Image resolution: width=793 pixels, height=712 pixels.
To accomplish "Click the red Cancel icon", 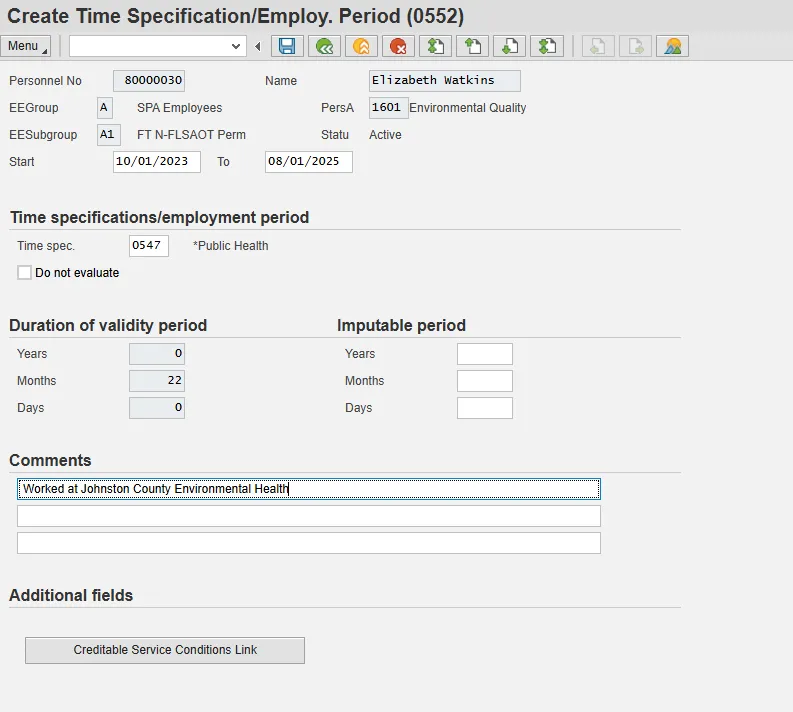I will click(x=398, y=46).
